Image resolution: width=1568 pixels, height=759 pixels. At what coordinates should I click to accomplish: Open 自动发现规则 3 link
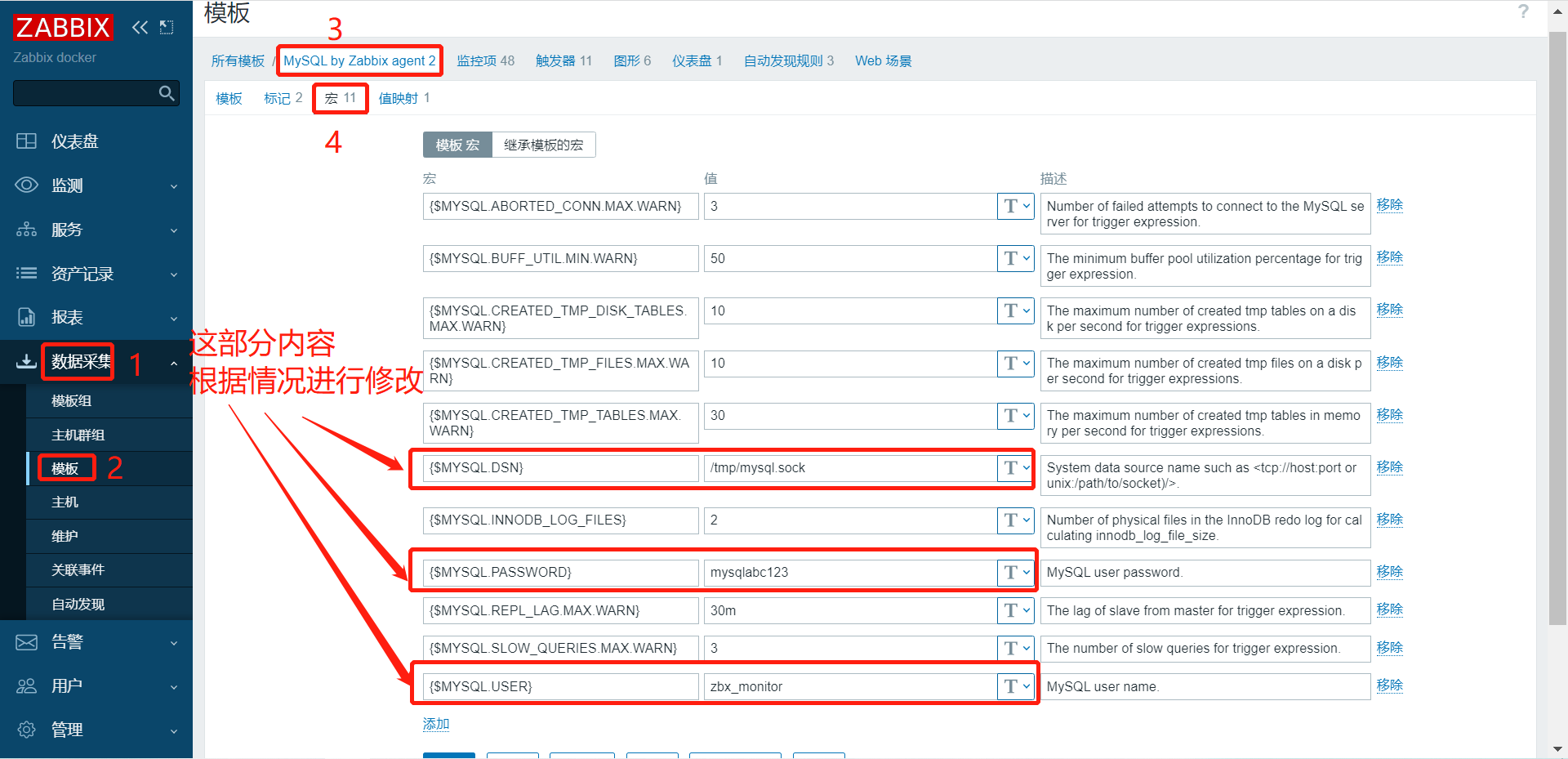[x=789, y=61]
